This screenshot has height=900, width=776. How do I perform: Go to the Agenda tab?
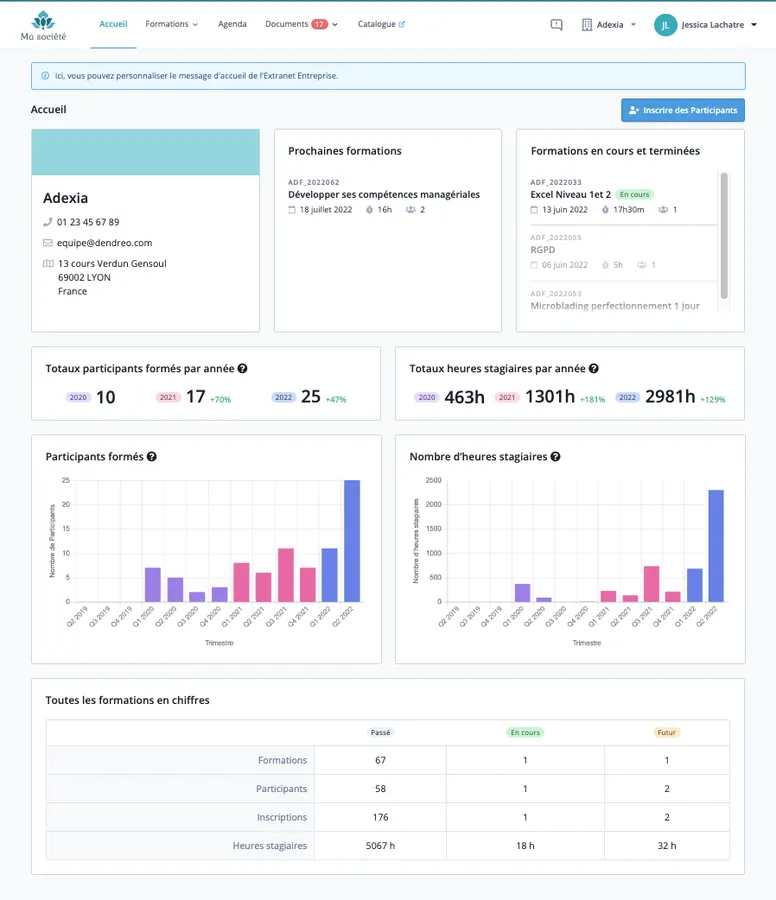[x=232, y=24]
